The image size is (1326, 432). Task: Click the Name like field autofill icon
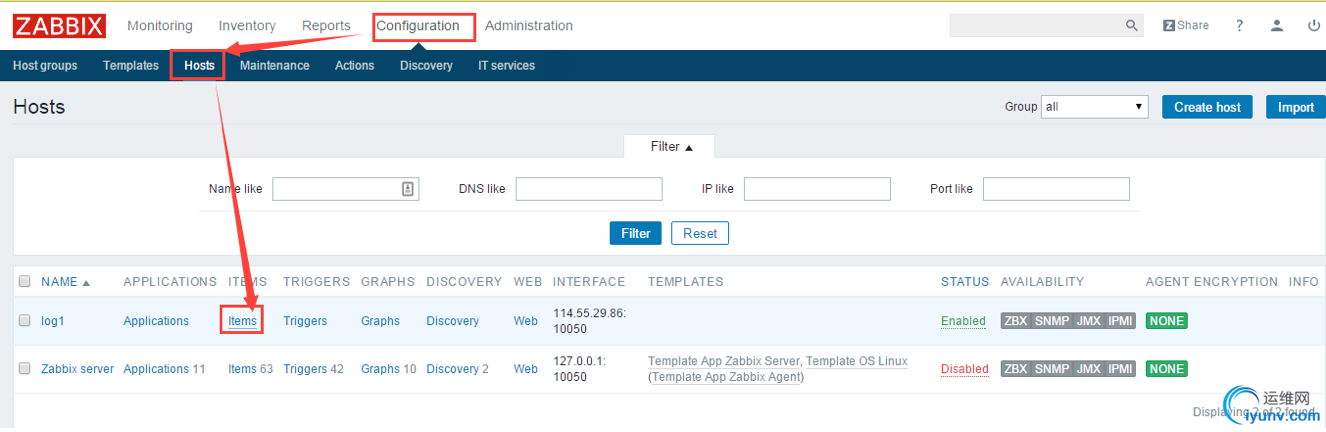[408, 189]
